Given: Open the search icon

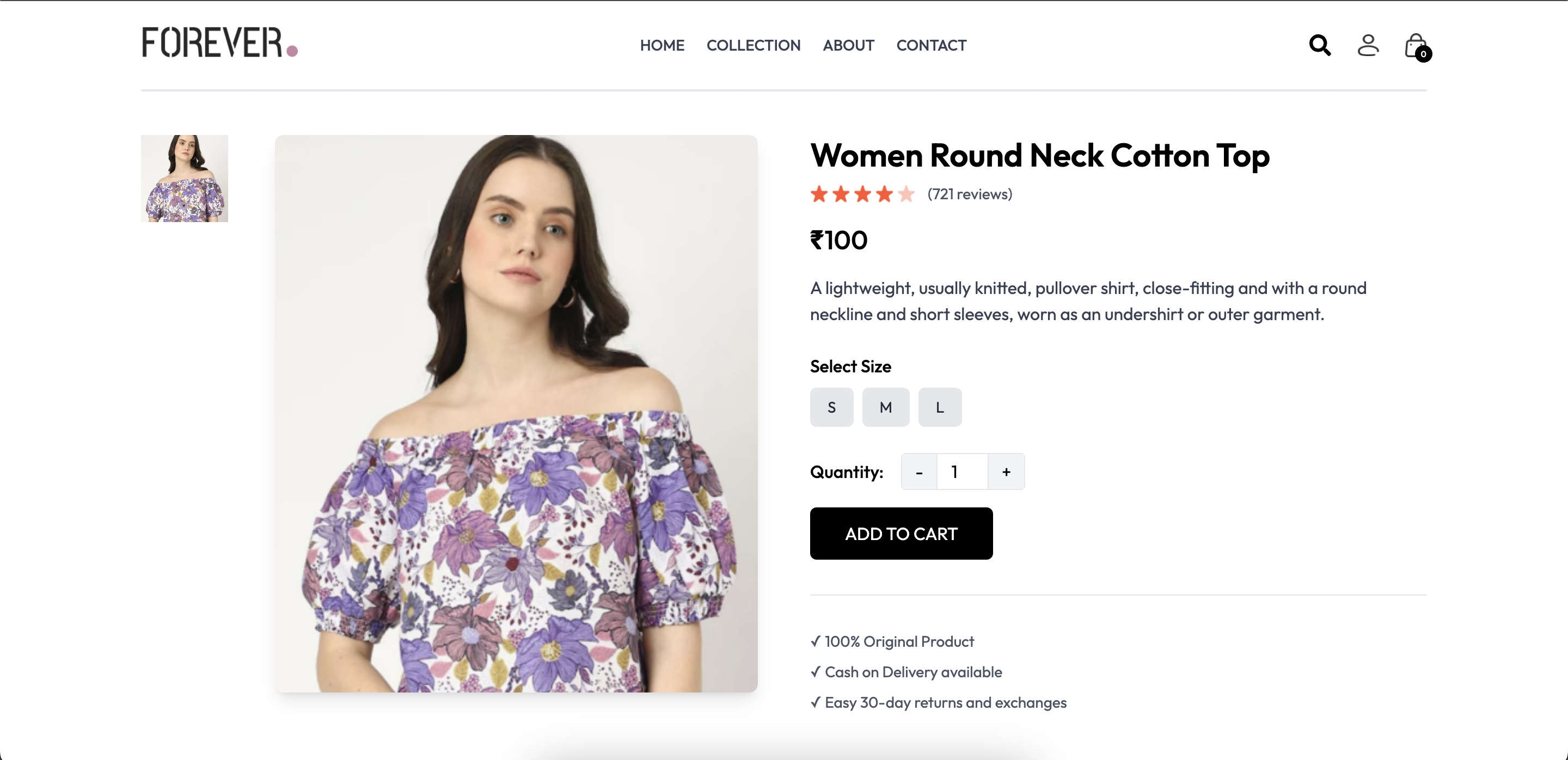Looking at the screenshot, I should pyautogui.click(x=1319, y=45).
